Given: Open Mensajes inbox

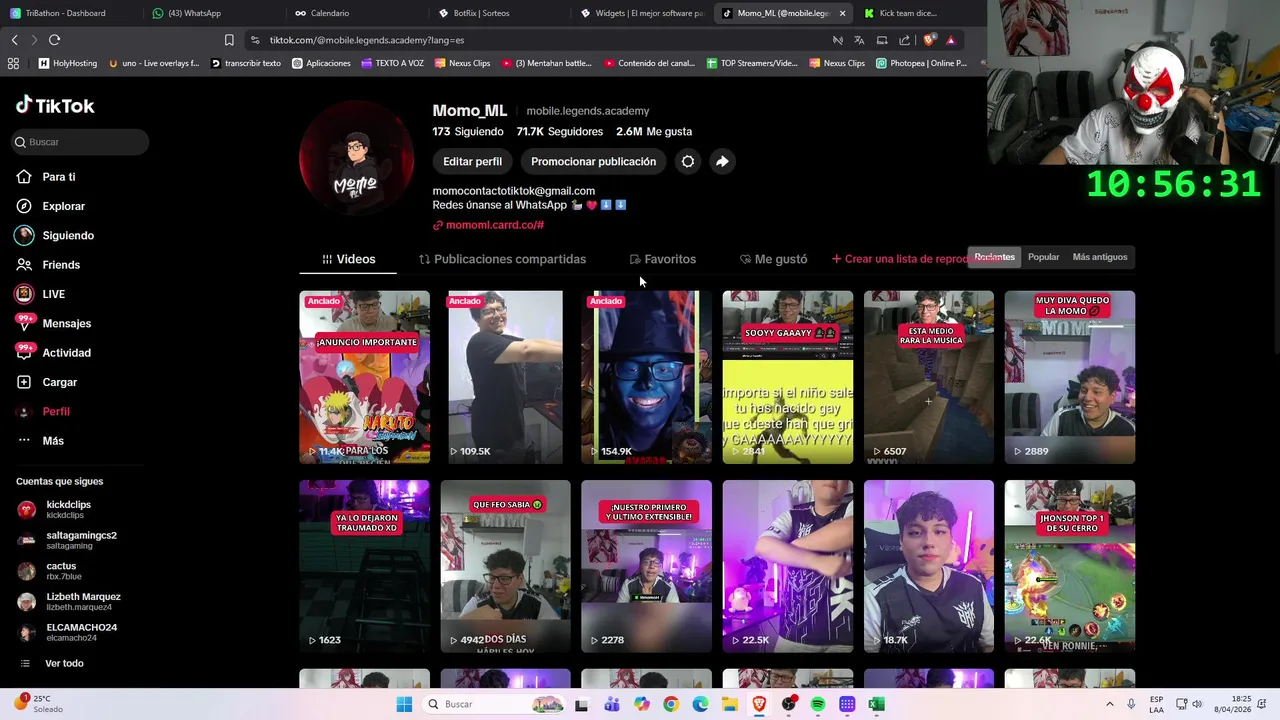Looking at the screenshot, I should [x=66, y=323].
